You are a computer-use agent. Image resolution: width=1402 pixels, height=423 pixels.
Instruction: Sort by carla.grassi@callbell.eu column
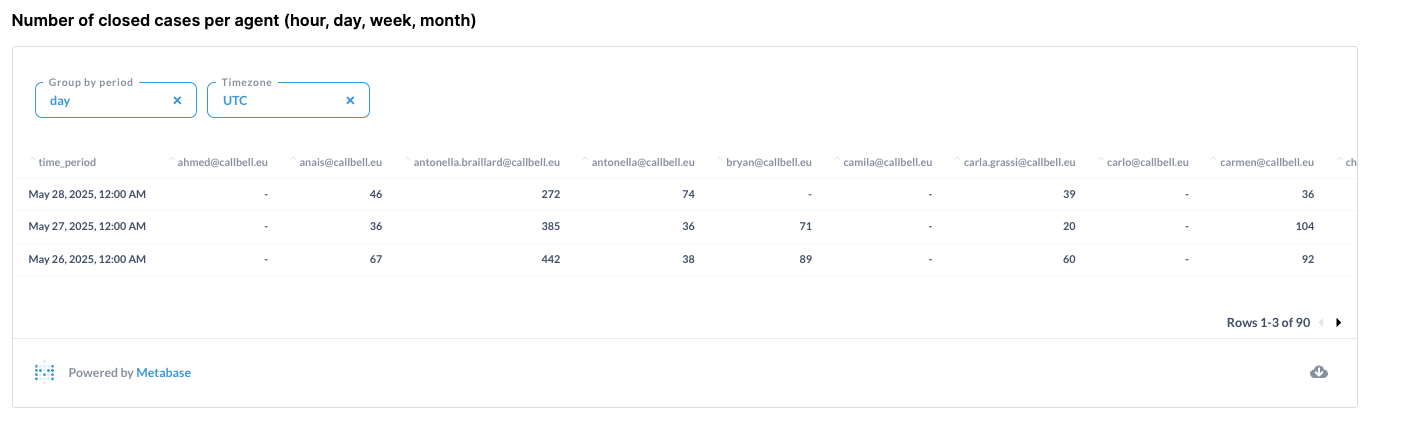point(1019,161)
